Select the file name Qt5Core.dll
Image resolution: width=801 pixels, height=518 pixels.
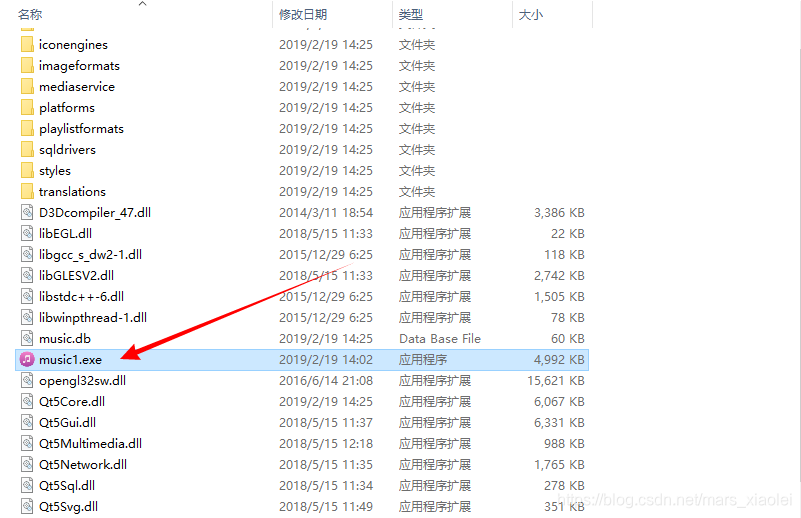pyautogui.click(x=72, y=402)
